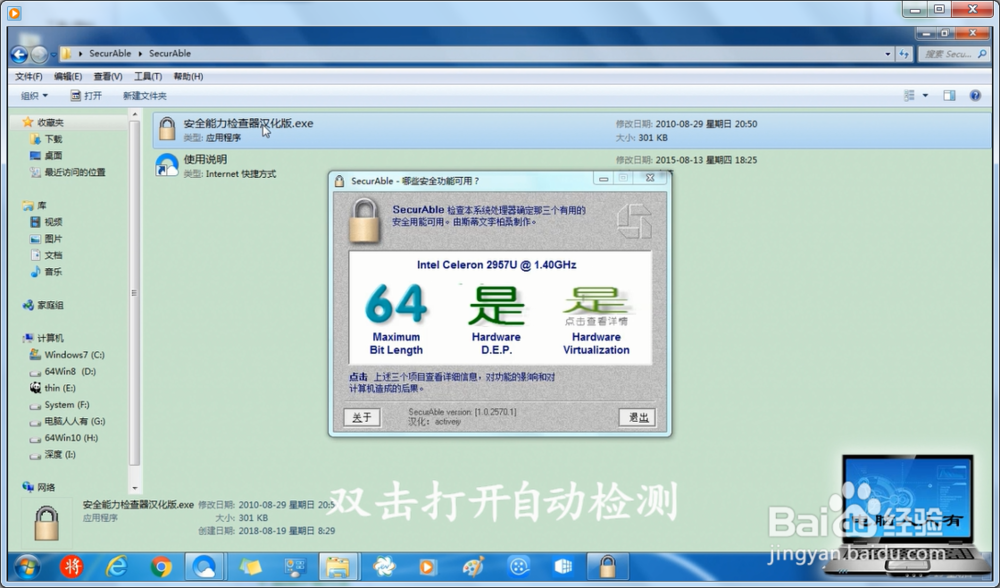Select 图片 library
Screen dimensions: 1000x588
tap(47, 239)
